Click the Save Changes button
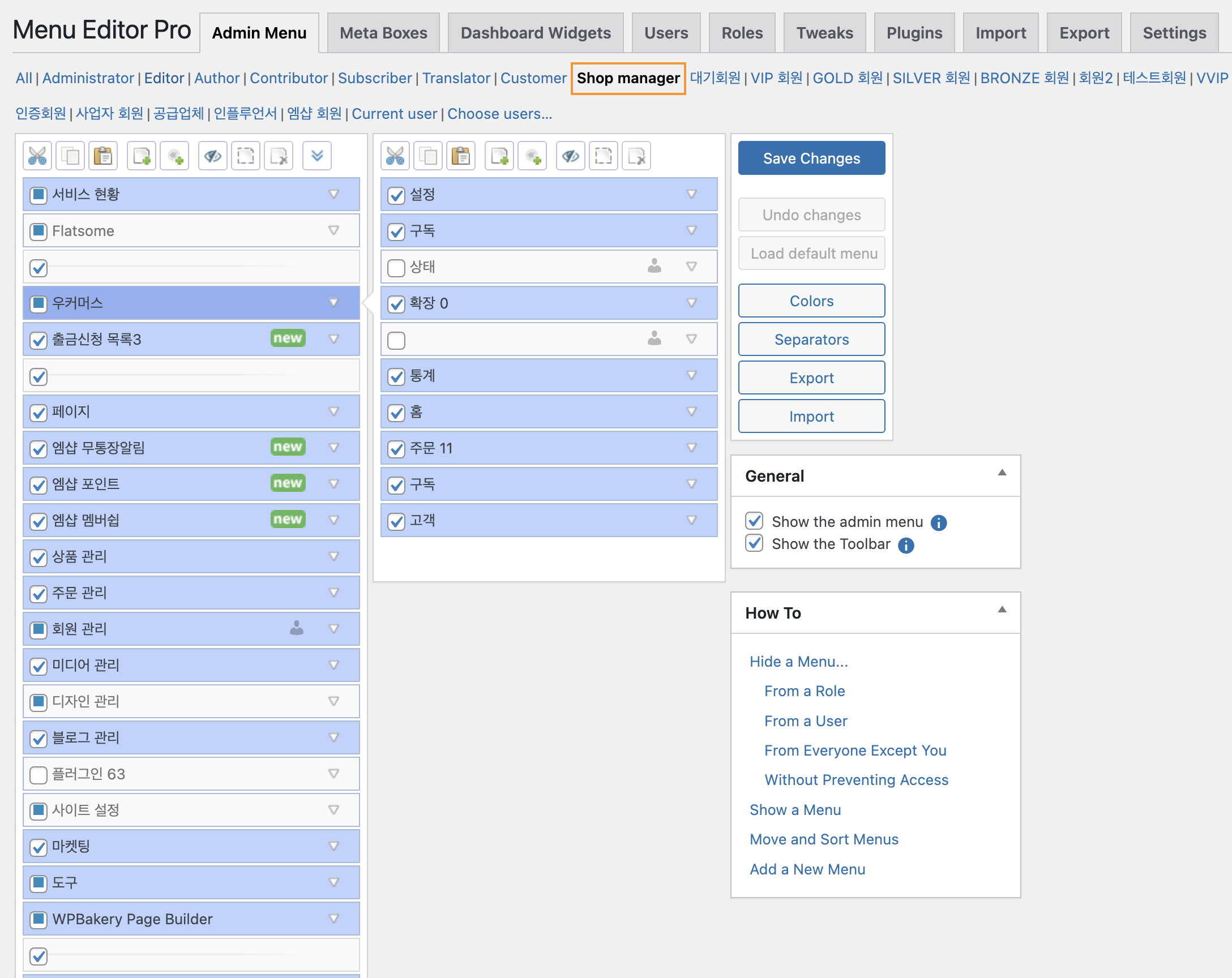The image size is (1232, 978). coord(811,158)
